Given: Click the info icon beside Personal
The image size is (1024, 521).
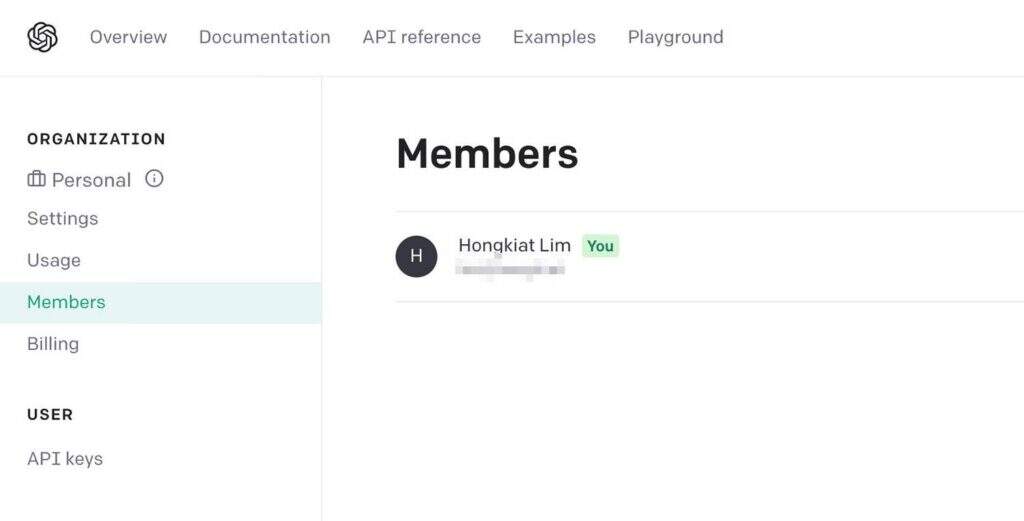Looking at the screenshot, I should [x=154, y=179].
